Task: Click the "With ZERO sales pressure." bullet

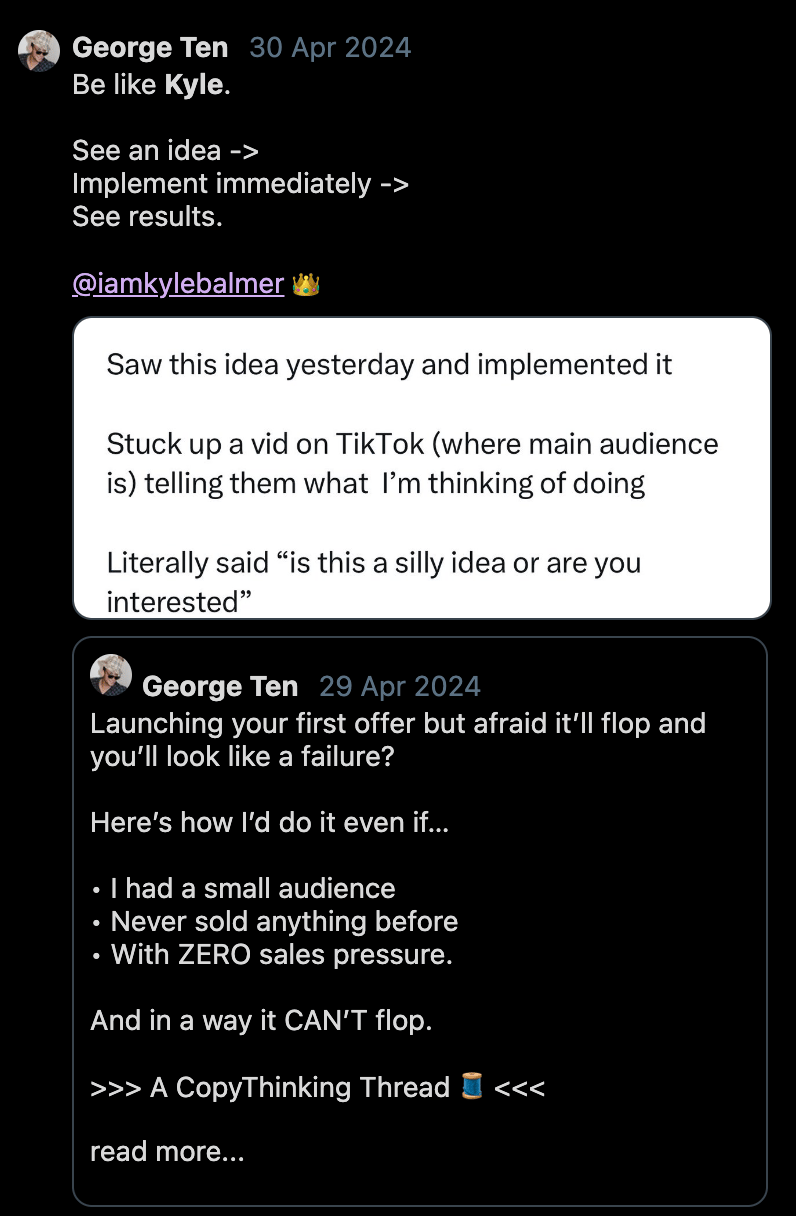Action: pos(281,954)
